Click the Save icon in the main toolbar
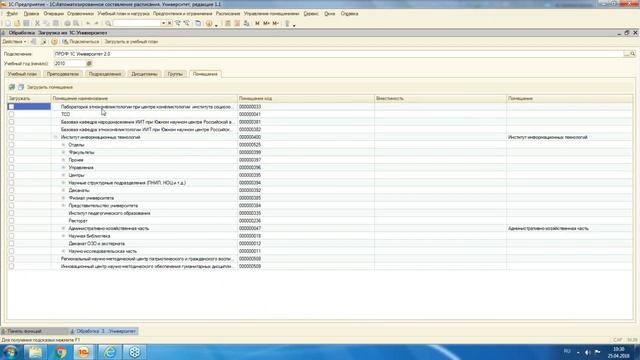The image size is (640, 360). click(26, 23)
